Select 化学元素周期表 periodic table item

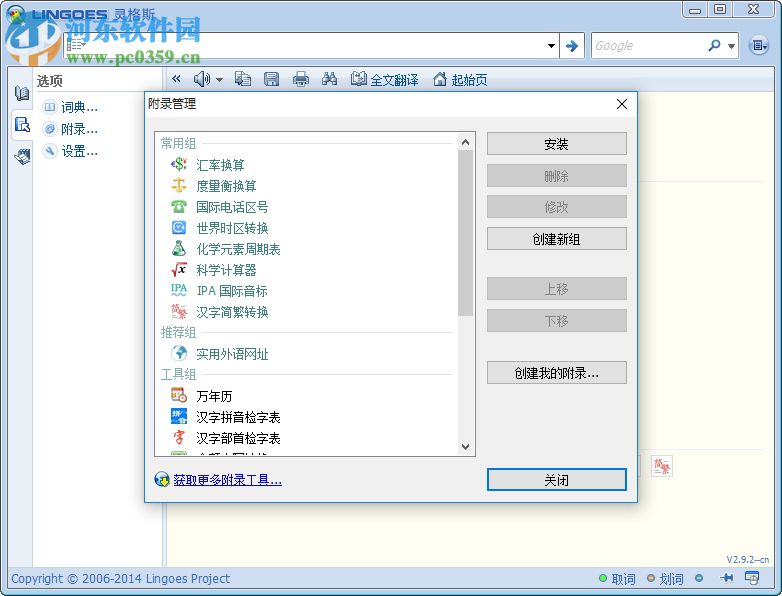[238, 249]
